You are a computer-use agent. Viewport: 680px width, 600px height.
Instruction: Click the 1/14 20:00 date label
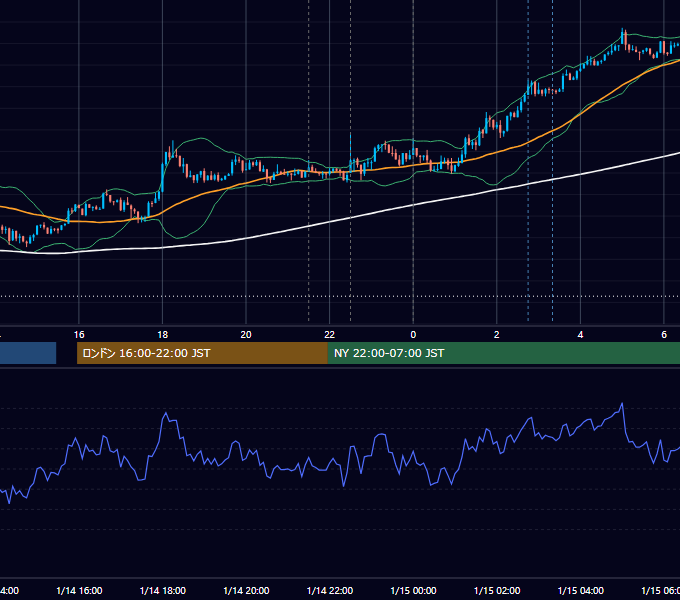[246, 591]
